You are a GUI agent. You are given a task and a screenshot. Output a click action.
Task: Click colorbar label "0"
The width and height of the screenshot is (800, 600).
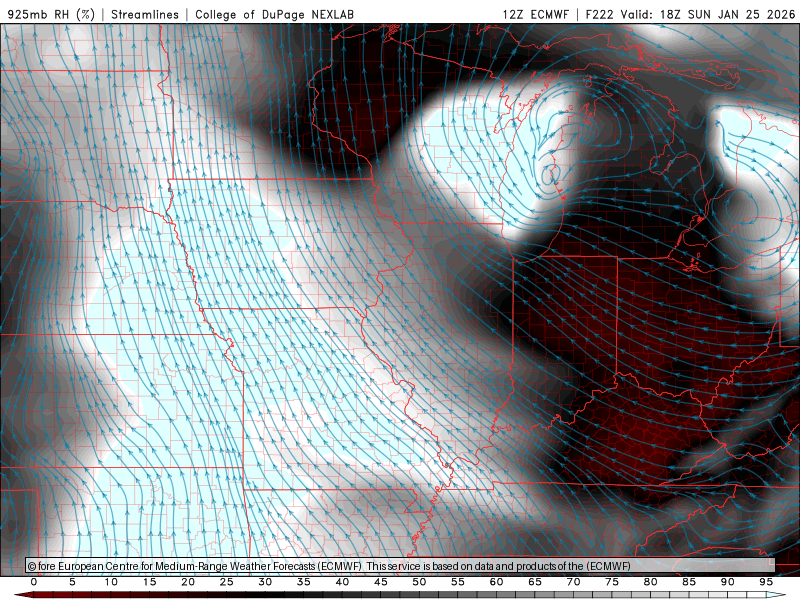click(34, 582)
